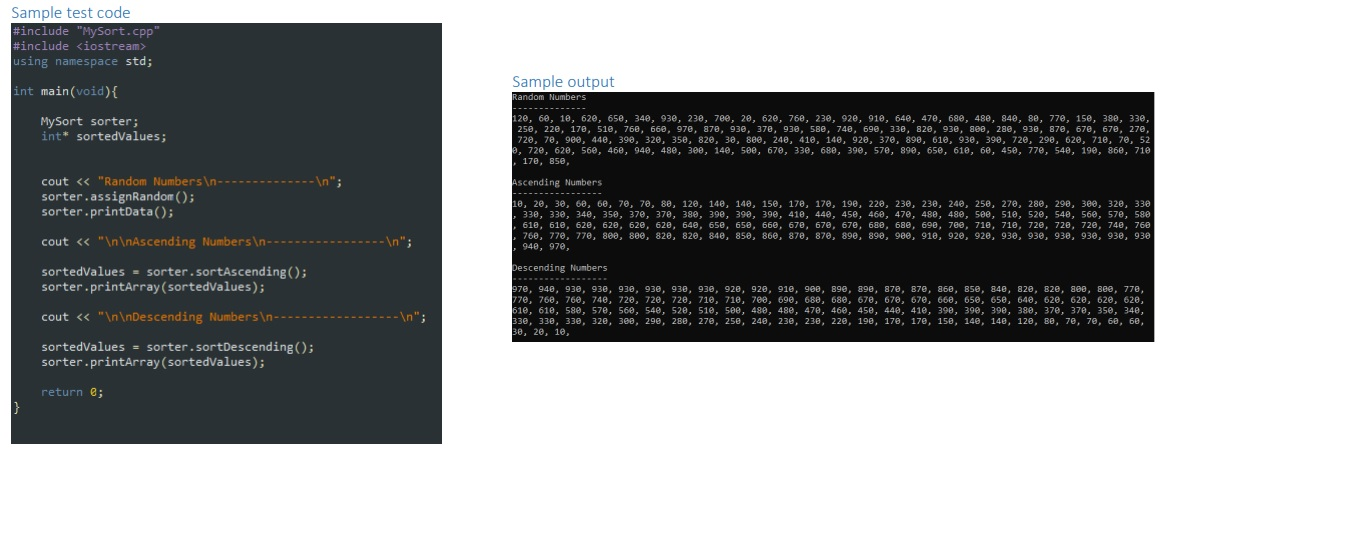The height and width of the screenshot is (538, 1357).
Task: Click the "int main(void){" line
Action: 65,91
